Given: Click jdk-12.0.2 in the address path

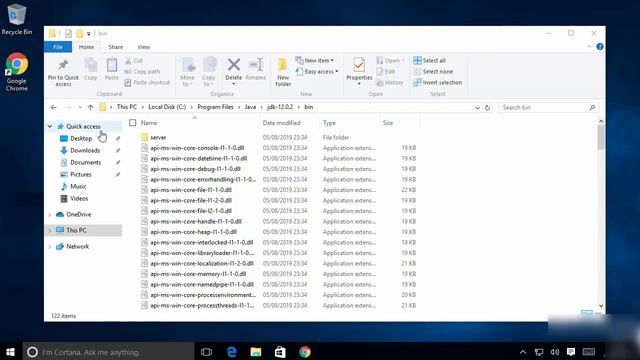Looking at the screenshot, I should pos(280,107).
